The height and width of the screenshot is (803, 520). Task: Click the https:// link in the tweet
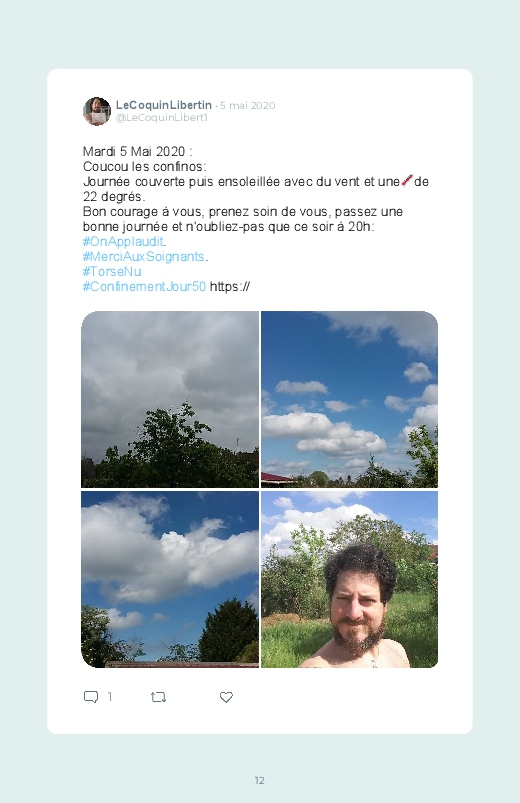pos(230,286)
